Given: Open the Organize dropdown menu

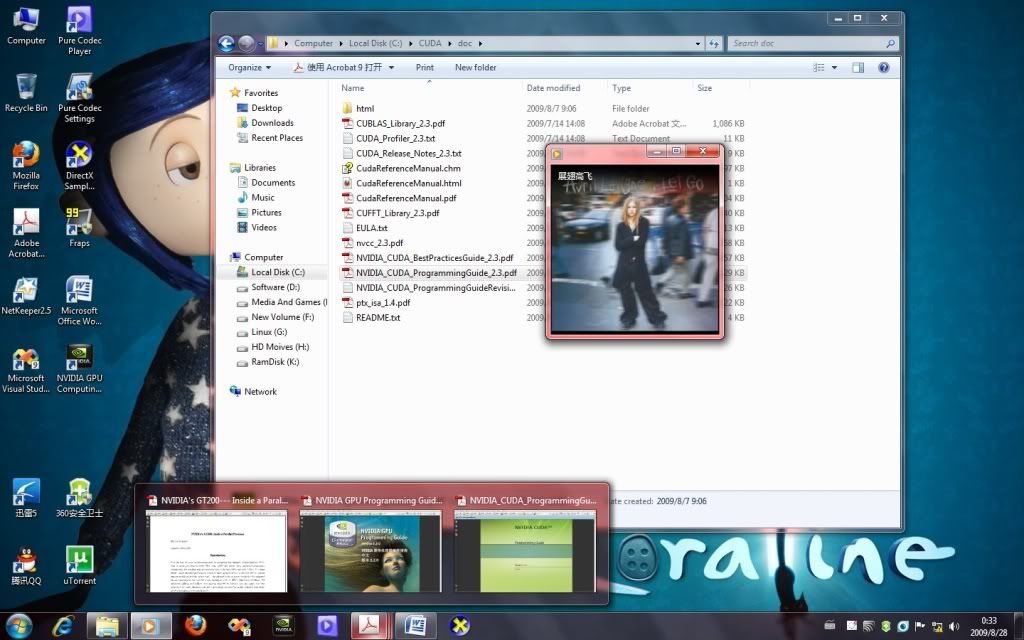Looking at the screenshot, I should point(249,68).
